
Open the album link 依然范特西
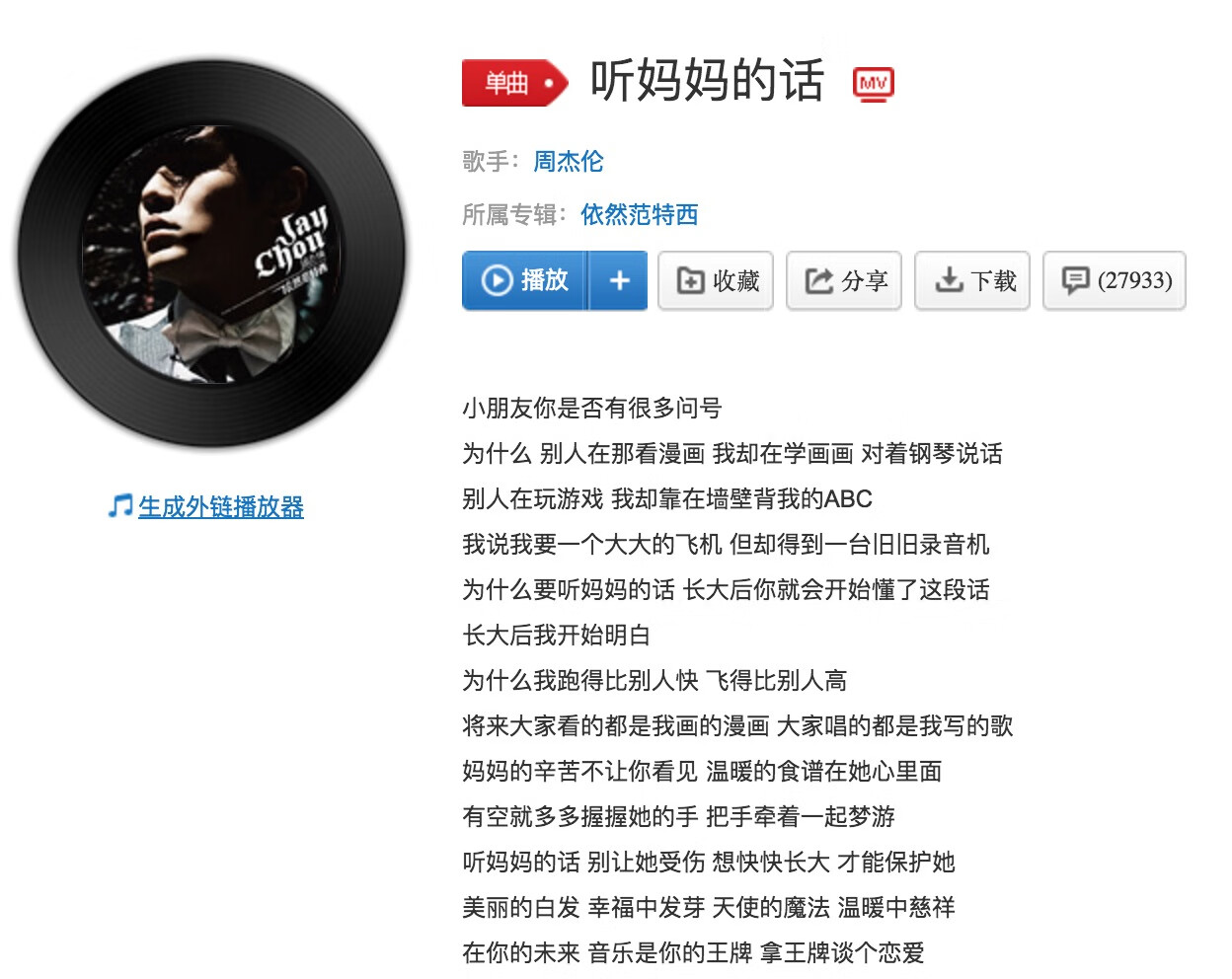click(x=639, y=214)
